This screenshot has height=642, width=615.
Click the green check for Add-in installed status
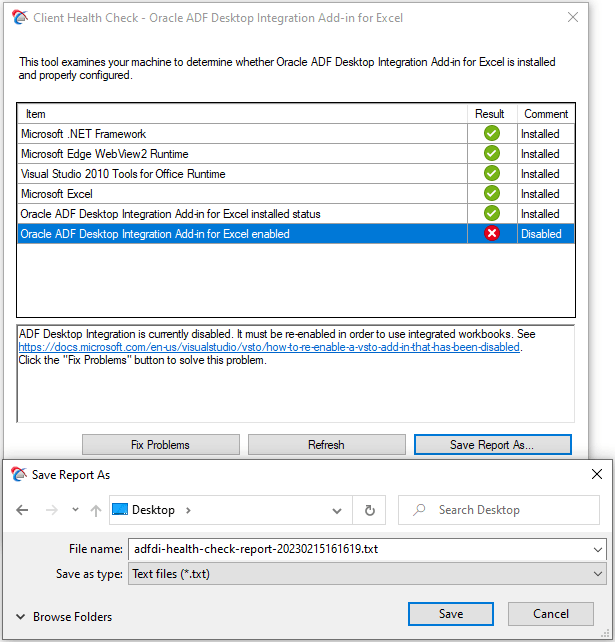click(x=492, y=213)
